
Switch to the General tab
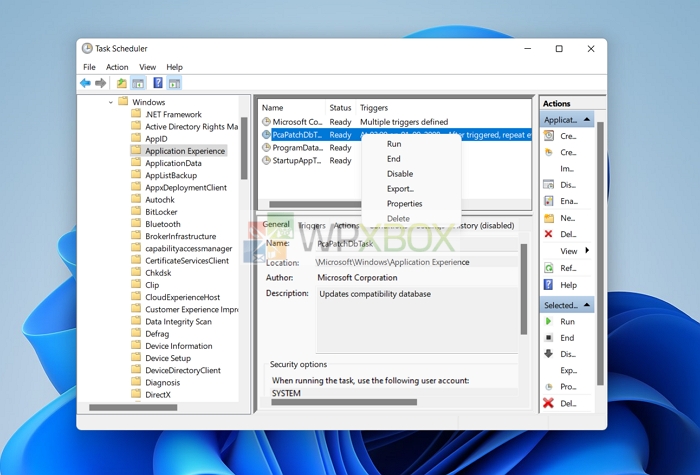point(276,225)
